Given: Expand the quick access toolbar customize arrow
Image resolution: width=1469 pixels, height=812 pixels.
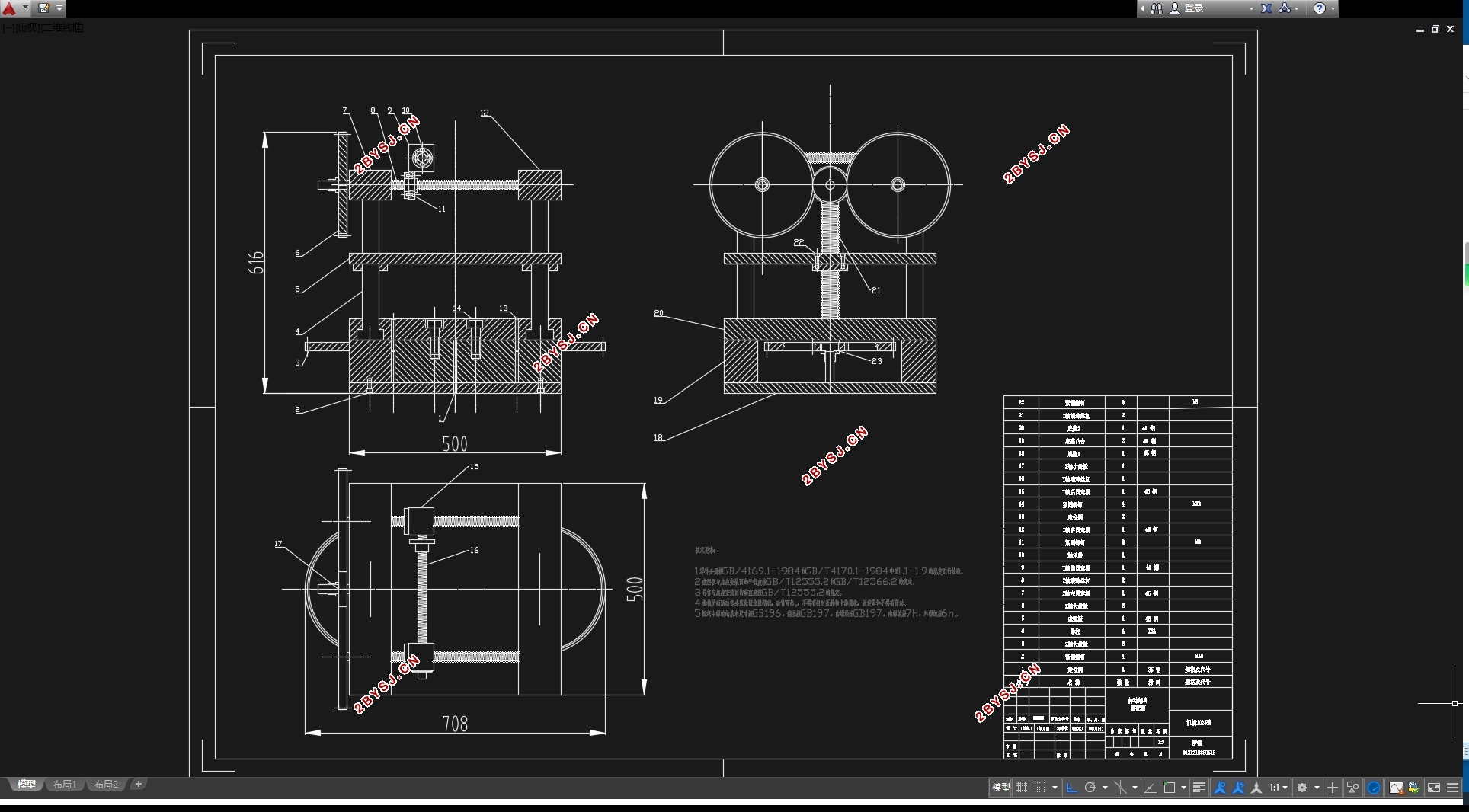Looking at the screenshot, I should [x=59, y=8].
